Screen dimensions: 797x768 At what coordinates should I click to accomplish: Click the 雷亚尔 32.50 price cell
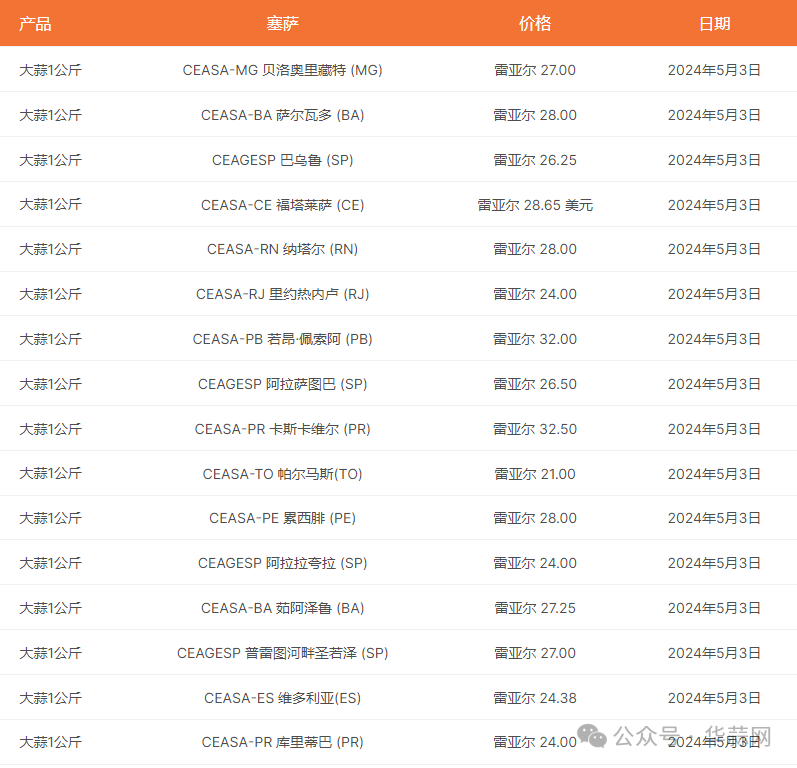pos(535,429)
